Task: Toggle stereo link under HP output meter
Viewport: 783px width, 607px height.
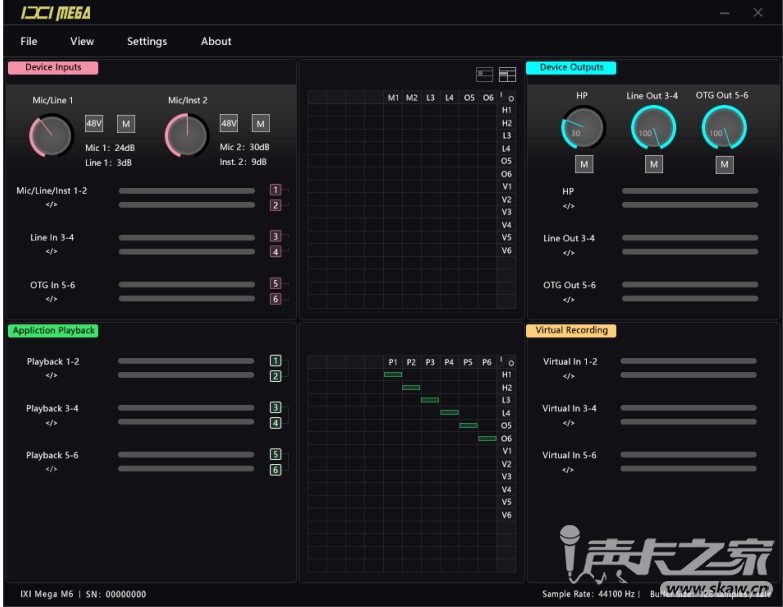Action: click(x=569, y=206)
